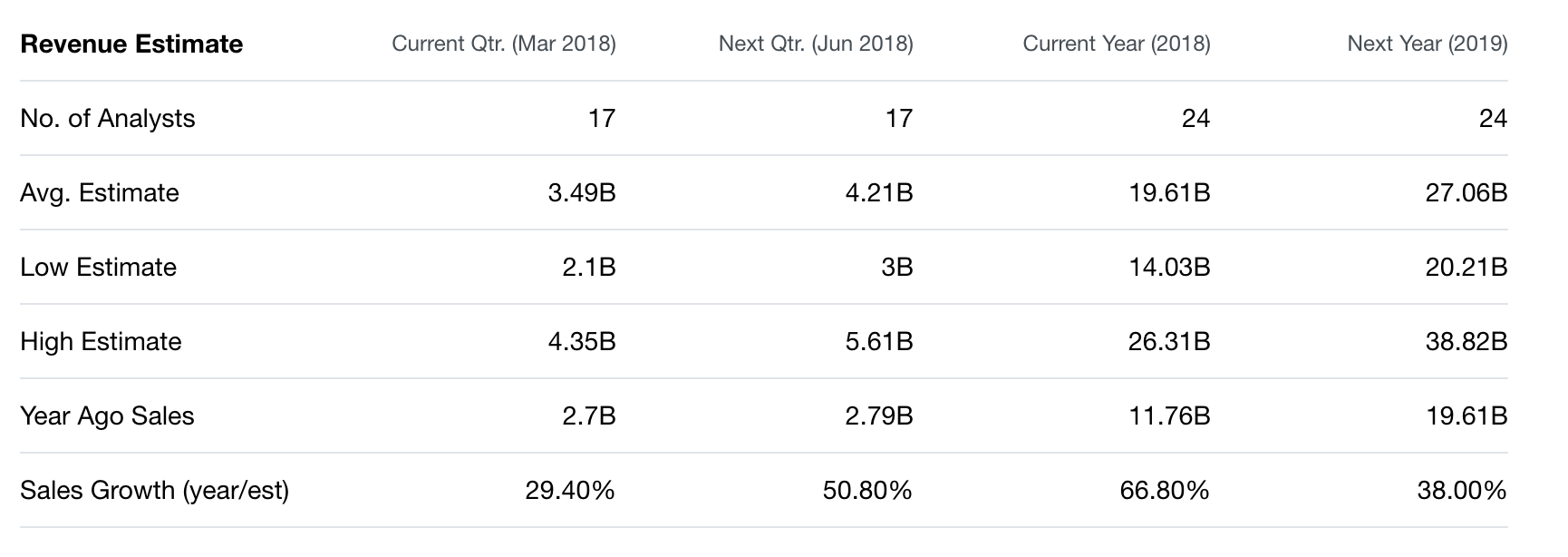Viewport: 1568px width, 557px height.
Task: Click the 11.76B year ago sales value
Action: [1168, 416]
